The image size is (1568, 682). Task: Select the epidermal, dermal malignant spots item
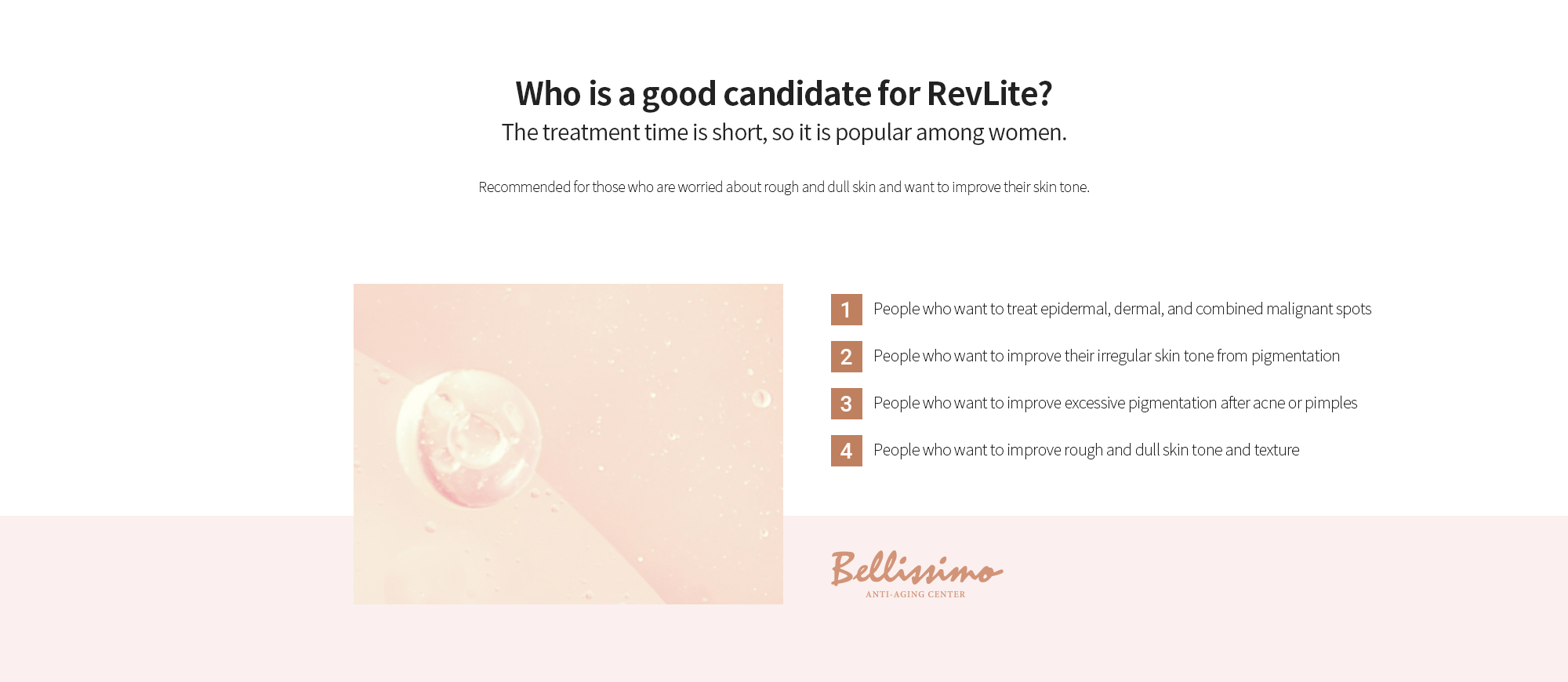point(1122,309)
